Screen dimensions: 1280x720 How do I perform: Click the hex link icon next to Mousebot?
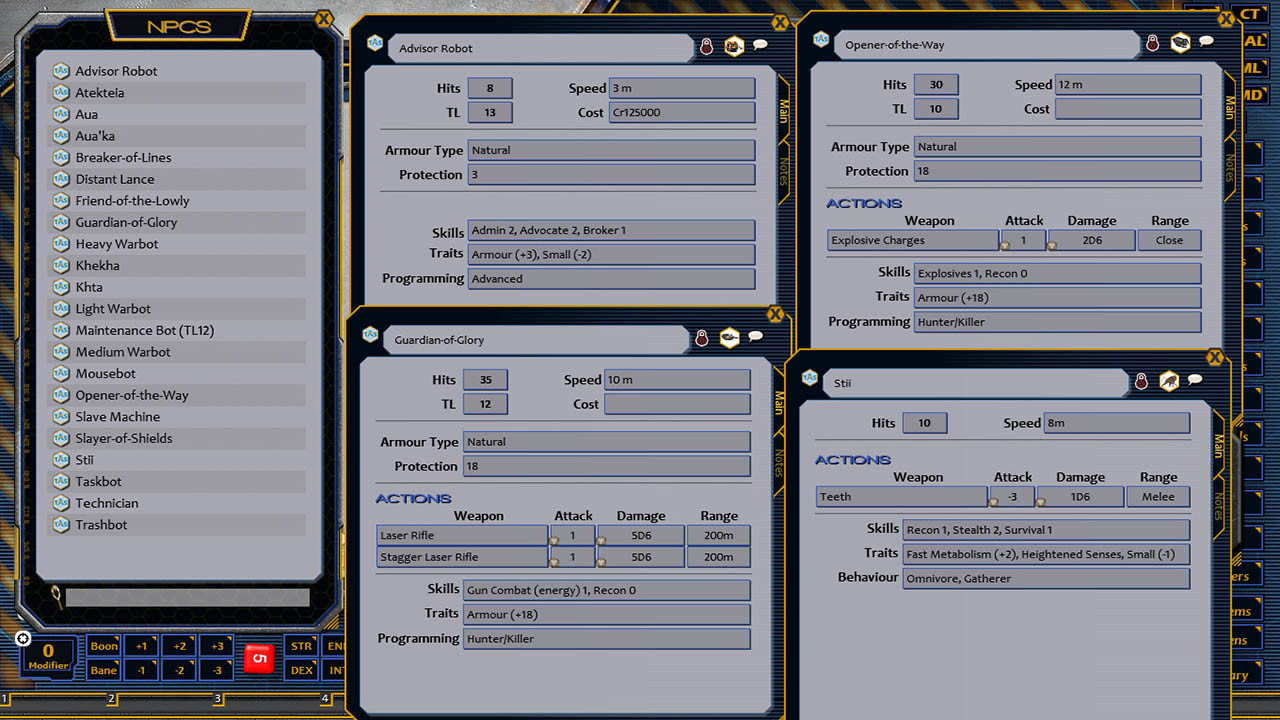tap(62, 373)
